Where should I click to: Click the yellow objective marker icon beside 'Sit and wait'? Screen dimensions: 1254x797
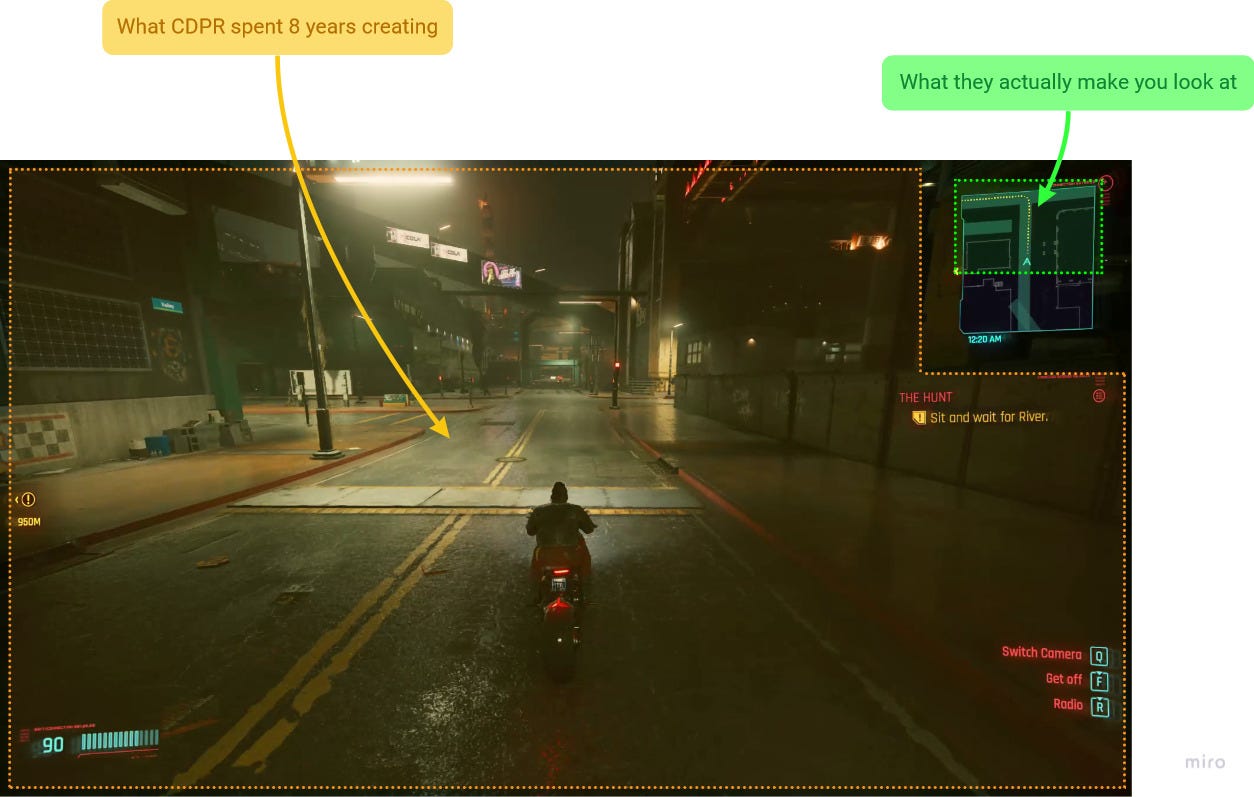click(x=919, y=418)
